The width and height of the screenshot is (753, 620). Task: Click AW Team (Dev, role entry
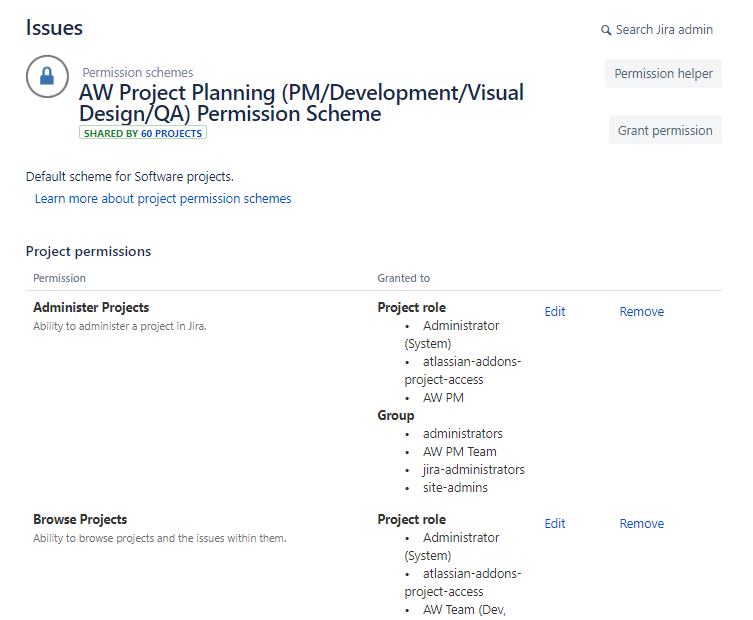click(464, 610)
